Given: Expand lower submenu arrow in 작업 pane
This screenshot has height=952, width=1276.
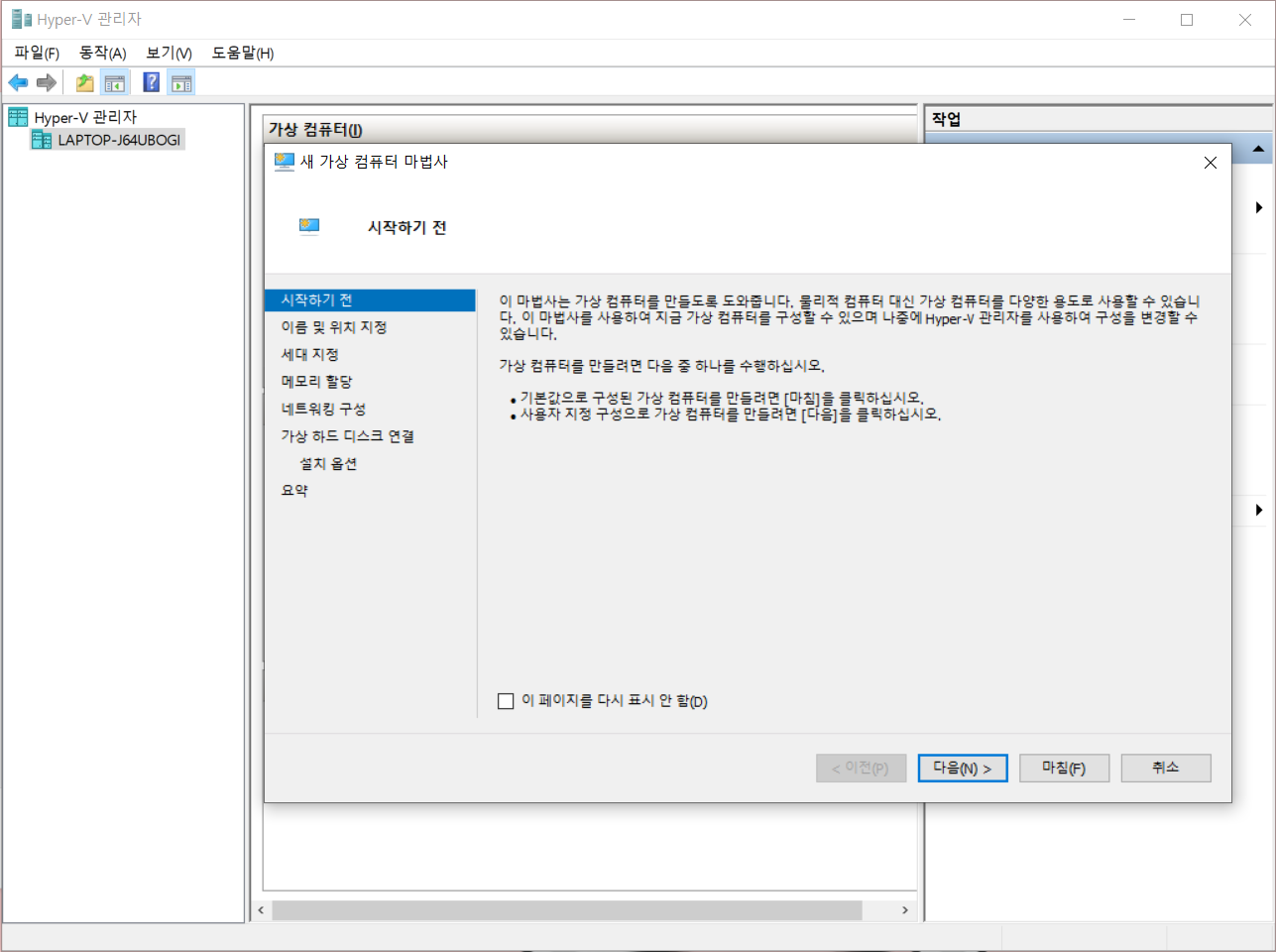Looking at the screenshot, I should (x=1259, y=510).
